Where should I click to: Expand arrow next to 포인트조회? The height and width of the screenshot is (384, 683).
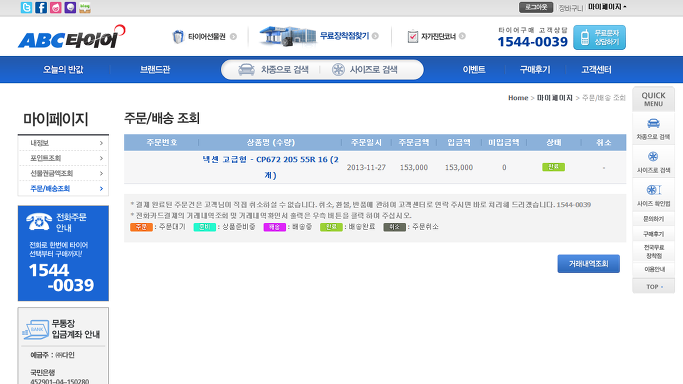pyautogui.click(x=101, y=158)
